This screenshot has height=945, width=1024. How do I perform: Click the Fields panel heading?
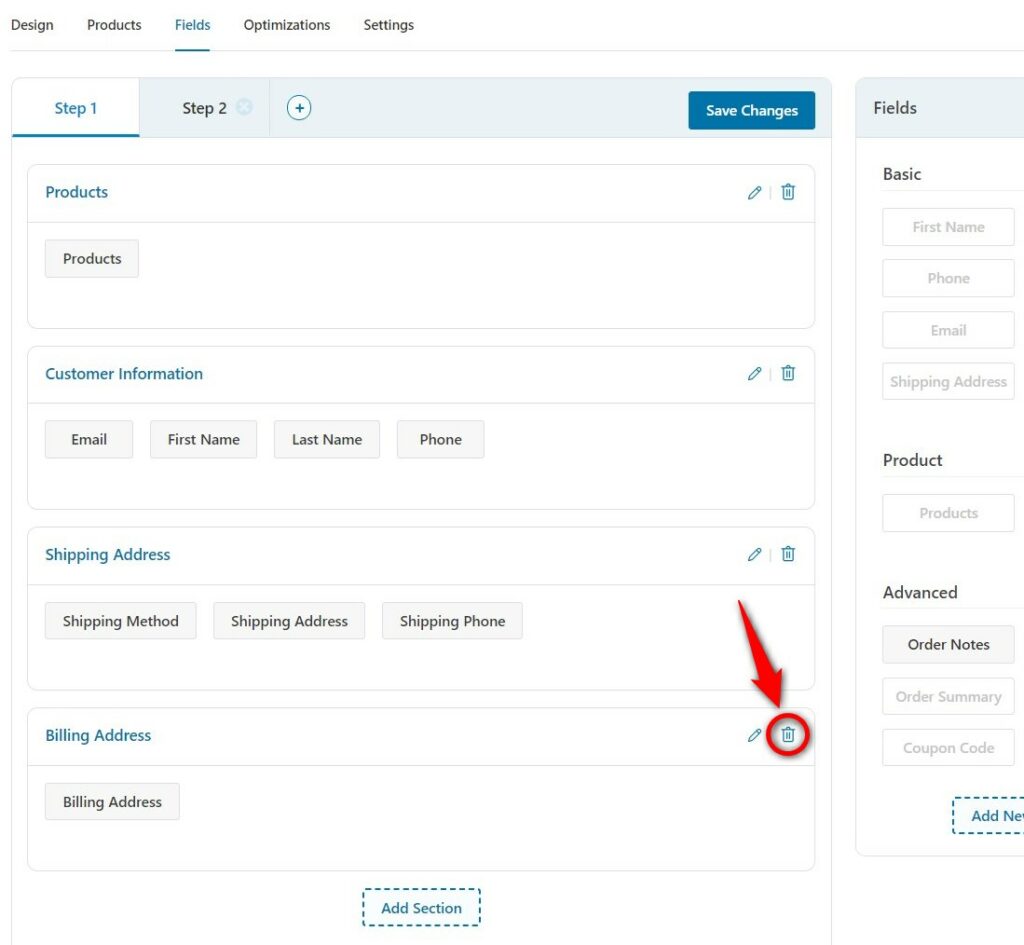[x=895, y=108]
